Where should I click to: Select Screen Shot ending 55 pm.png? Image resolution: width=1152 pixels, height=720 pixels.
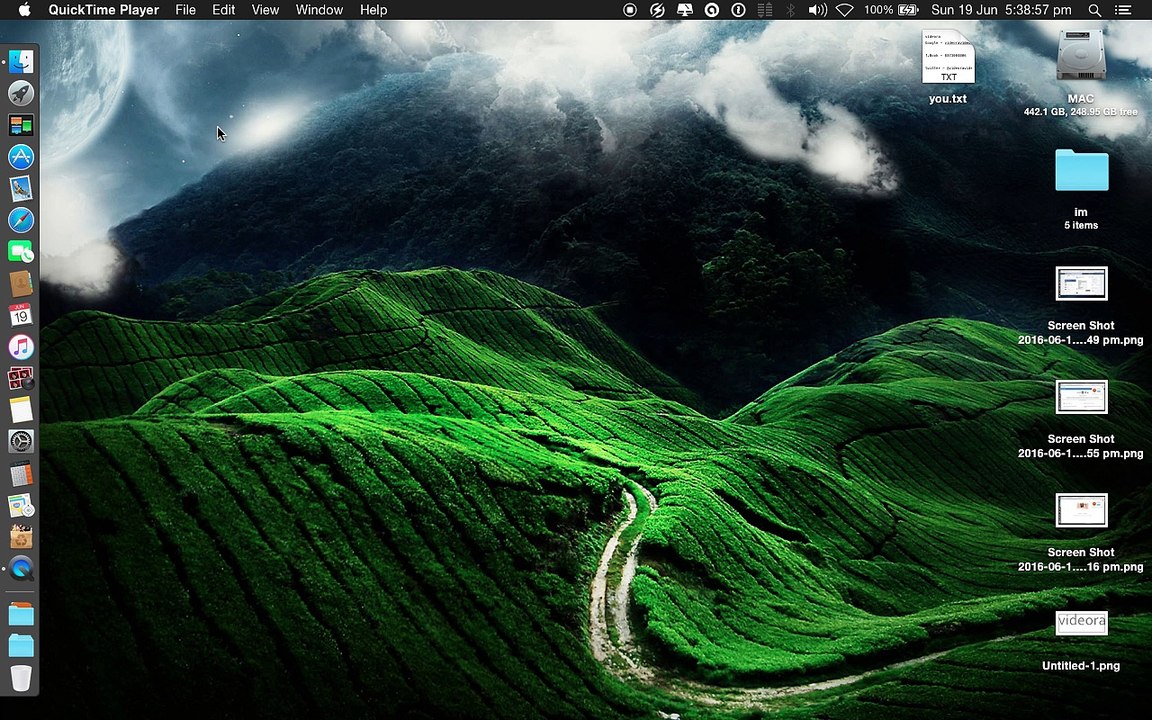[x=1081, y=397]
